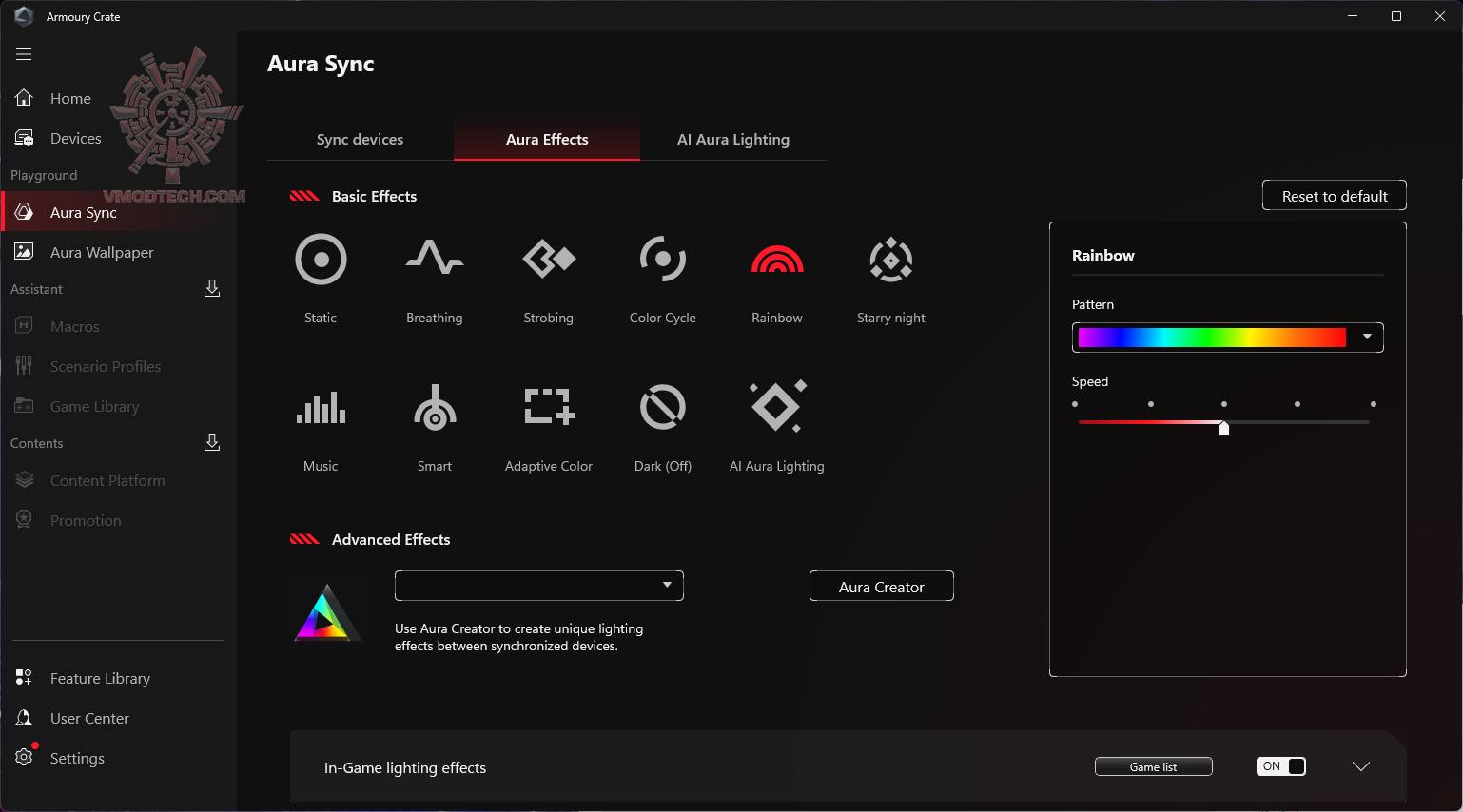Minimize the Armoury Crate window

tap(1353, 16)
